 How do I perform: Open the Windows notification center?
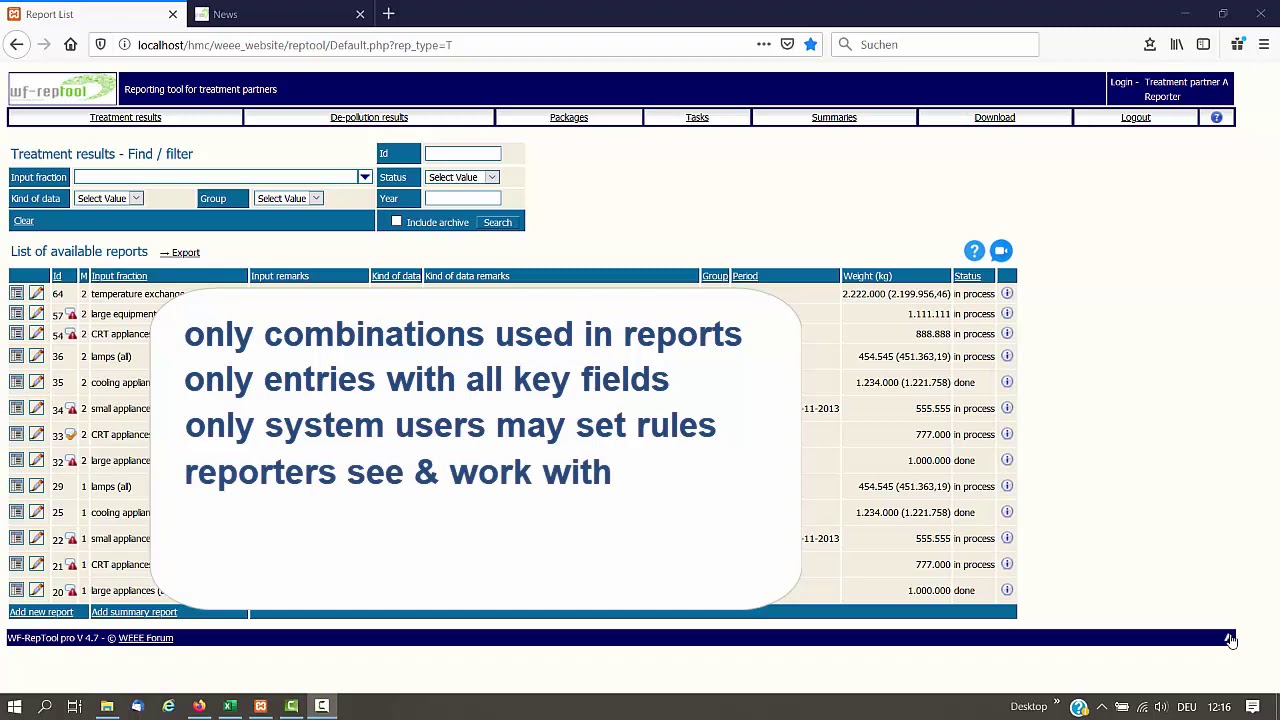tap(1252, 706)
